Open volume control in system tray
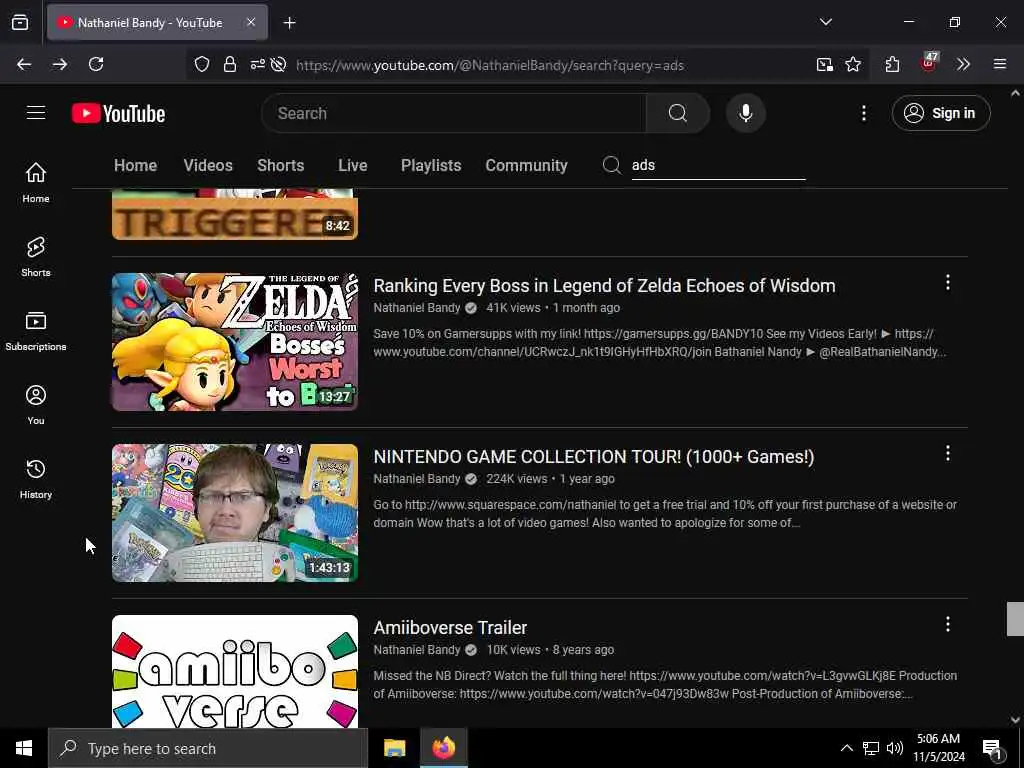Screen dimensions: 1024x768 pos(895,748)
